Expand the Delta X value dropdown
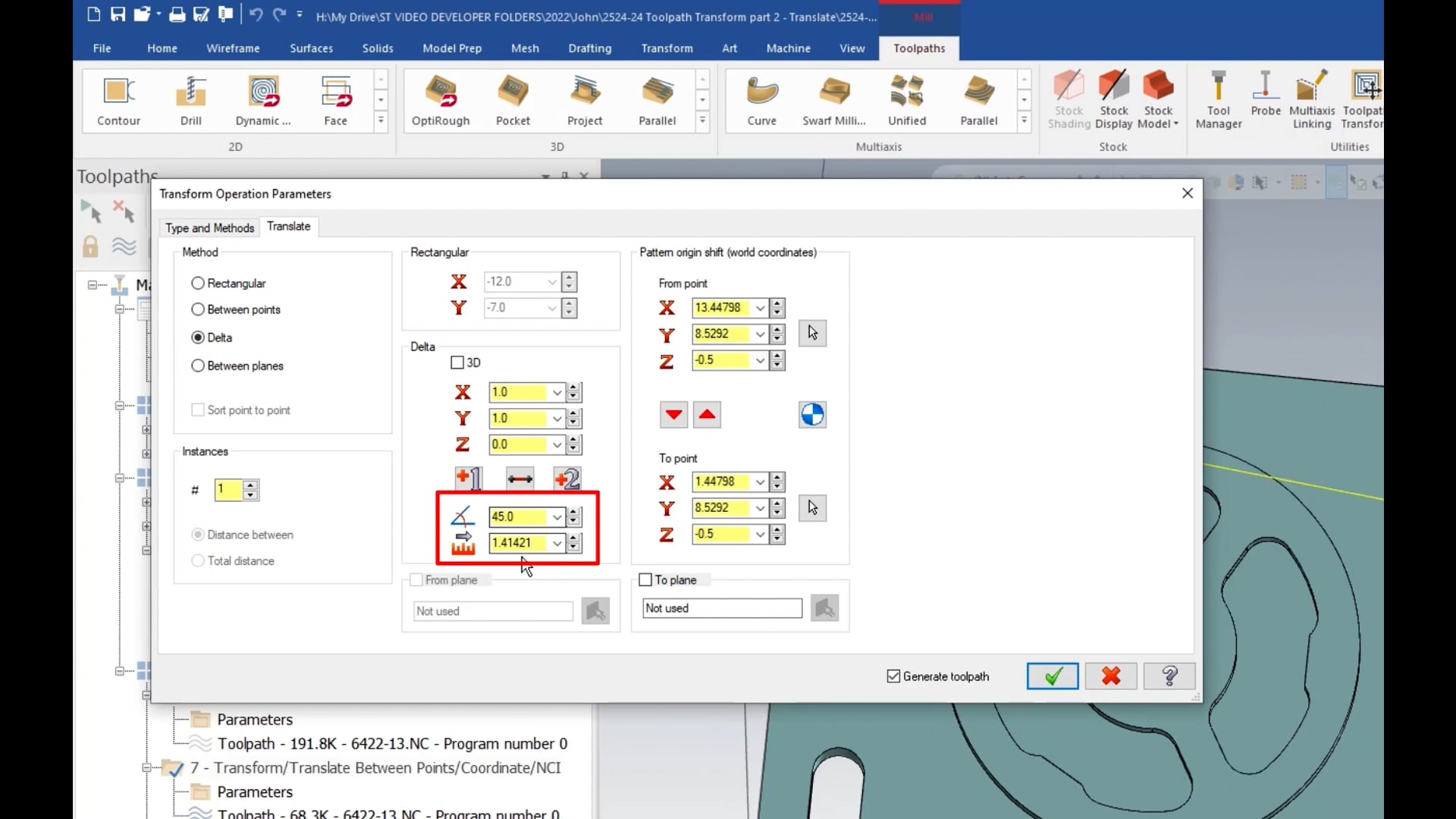 click(556, 391)
